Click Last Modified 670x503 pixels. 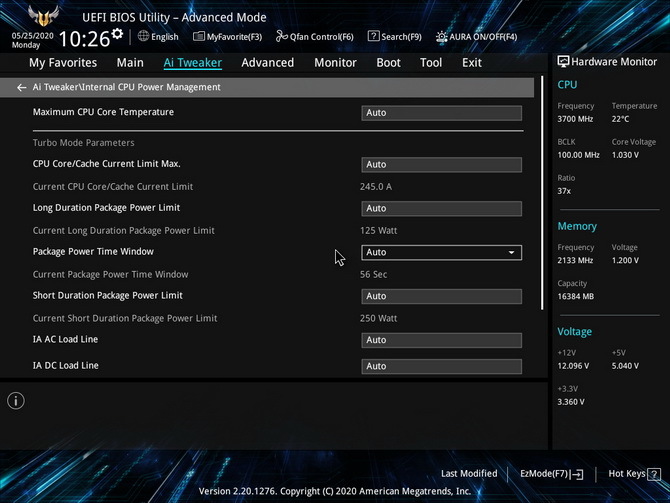tap(469, 474)
